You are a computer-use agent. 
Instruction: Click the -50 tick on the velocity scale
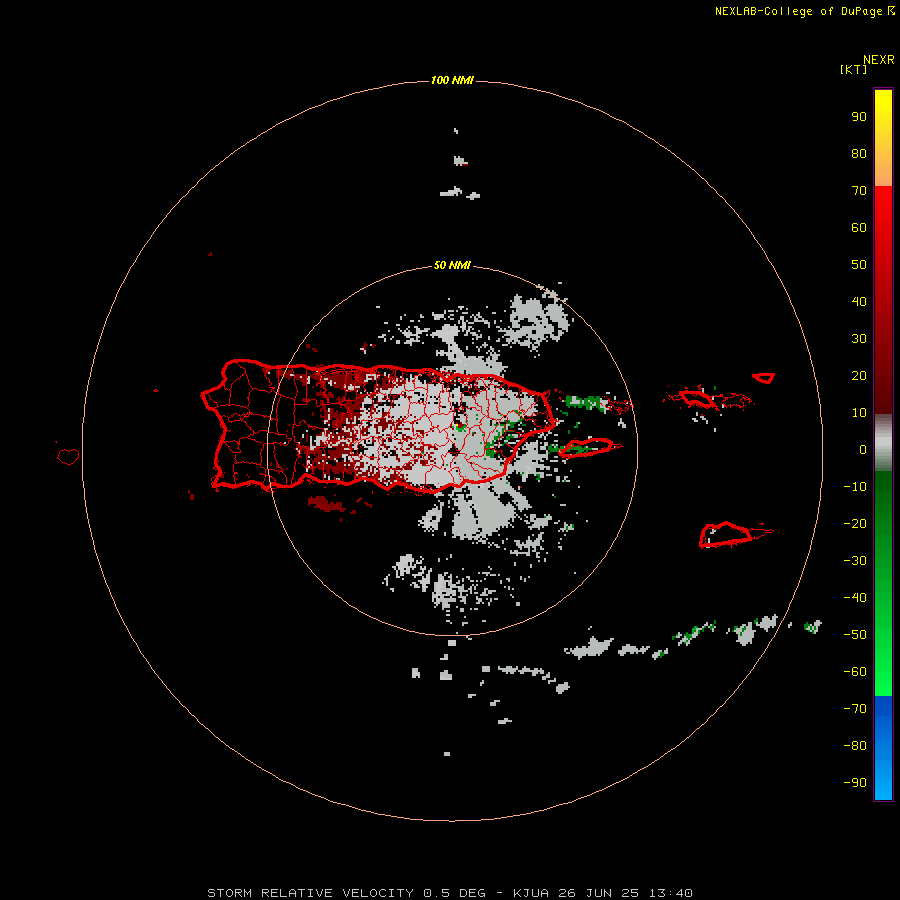[855, 635]
